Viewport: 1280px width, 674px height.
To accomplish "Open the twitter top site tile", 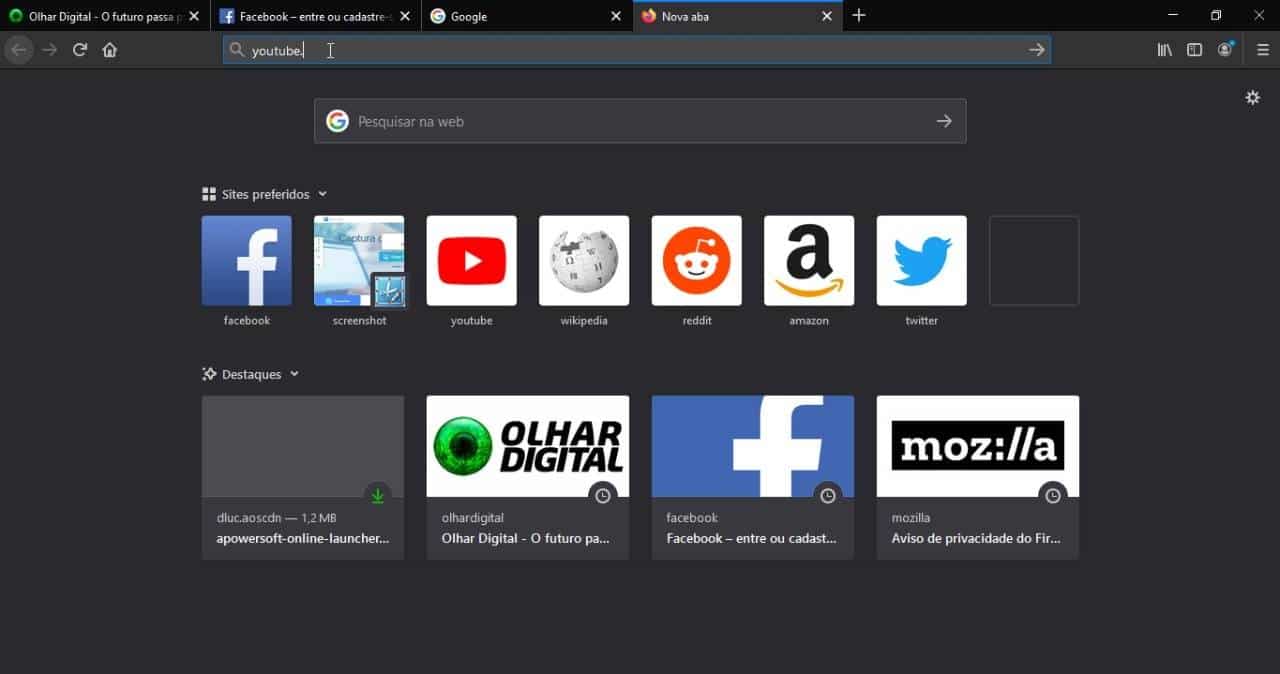I will click(x=922, y=261).
